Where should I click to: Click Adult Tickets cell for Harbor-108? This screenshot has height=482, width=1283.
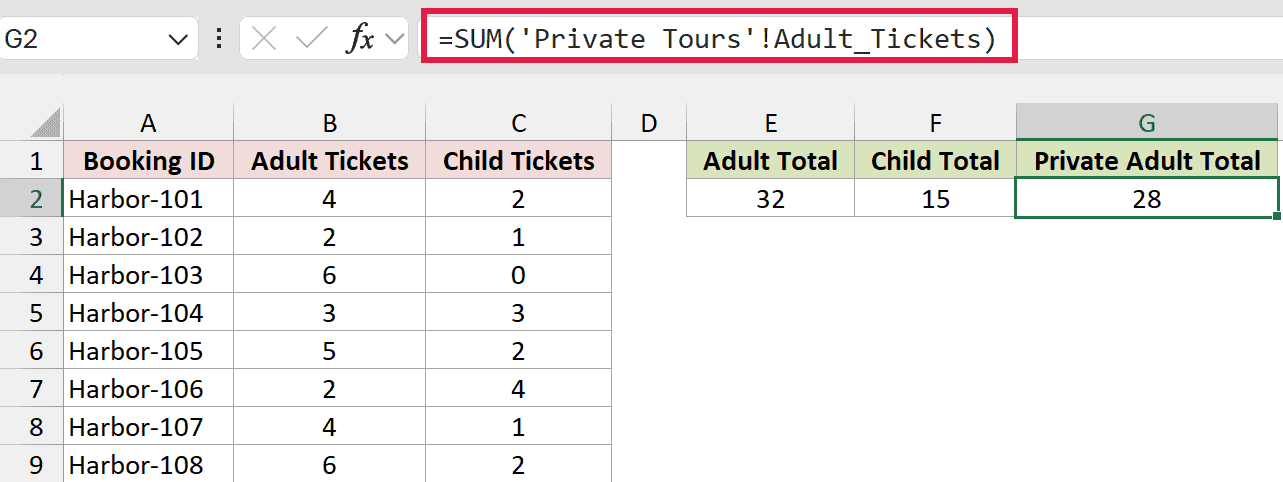[x=330, y=464]
